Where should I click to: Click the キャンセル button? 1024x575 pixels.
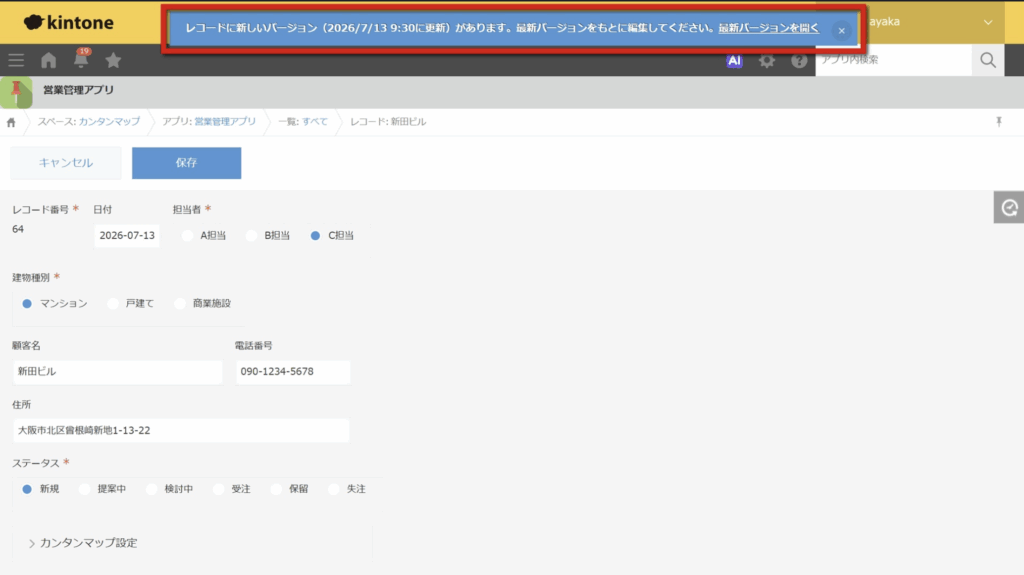click(x=66, y=163)
